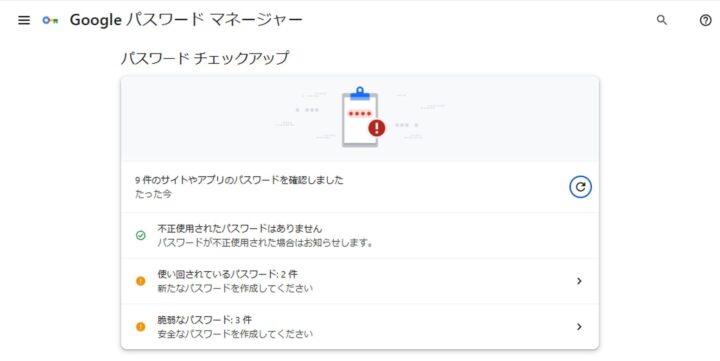Screen dimensions: 720x361
Task: Click the Google Password Manager key logo
Action: click(50, 20)
